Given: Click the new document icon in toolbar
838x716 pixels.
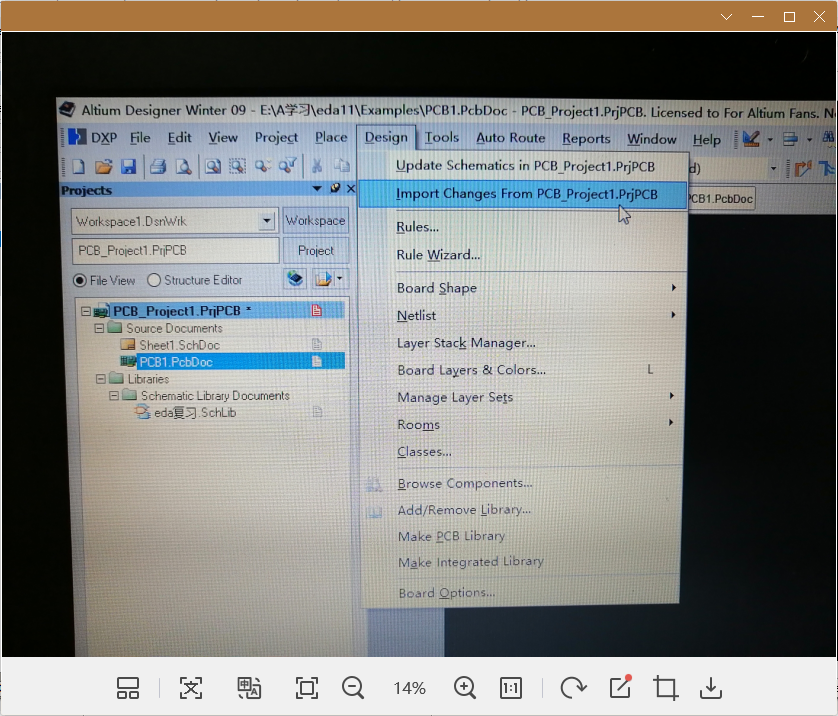Looking at the screenshot, I should [x=78, y=167].
